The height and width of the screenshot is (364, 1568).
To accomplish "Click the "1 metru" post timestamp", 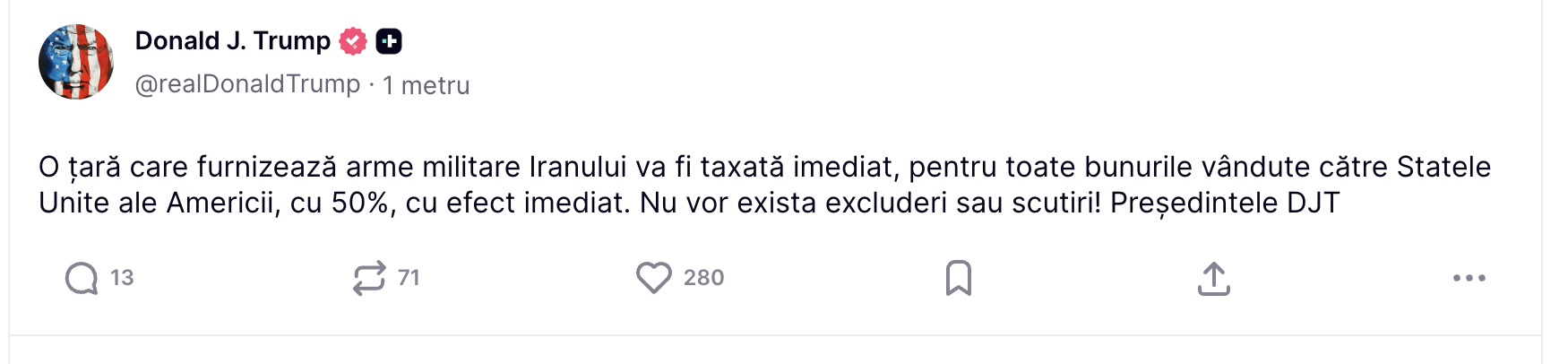I will [426, 85].
